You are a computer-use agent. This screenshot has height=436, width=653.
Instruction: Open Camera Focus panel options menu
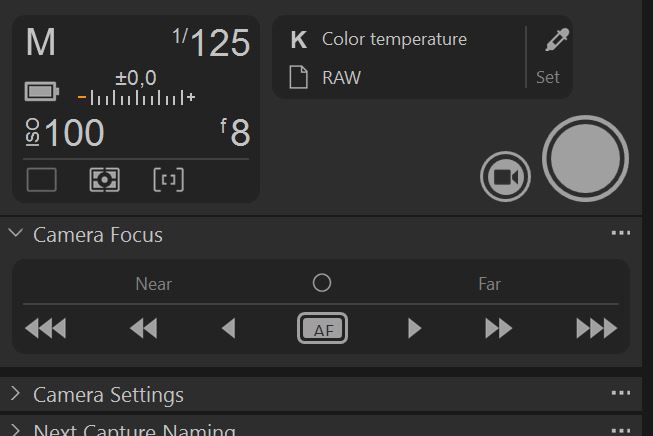621,233
